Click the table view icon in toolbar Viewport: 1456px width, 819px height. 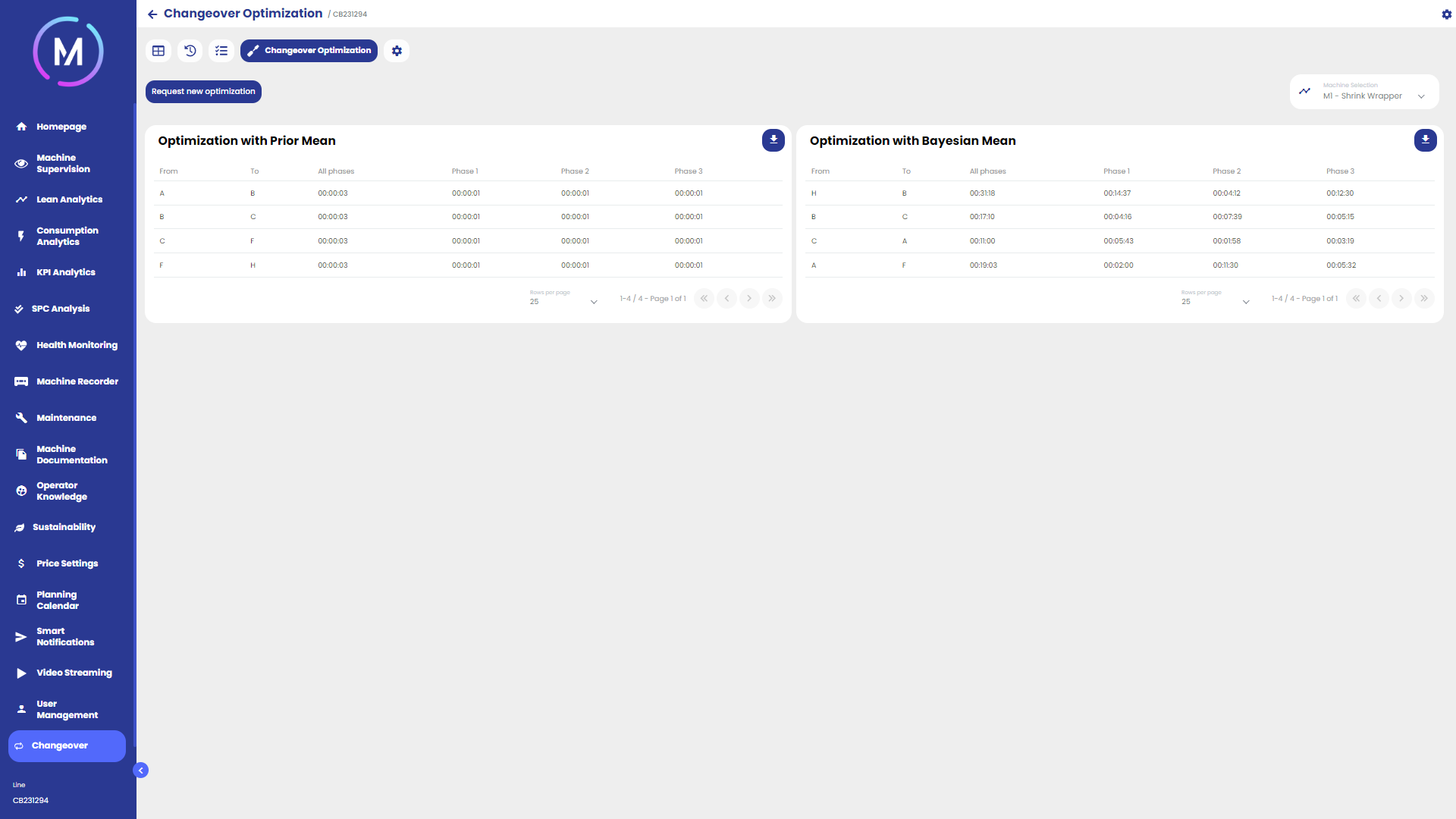click(158, 51)
